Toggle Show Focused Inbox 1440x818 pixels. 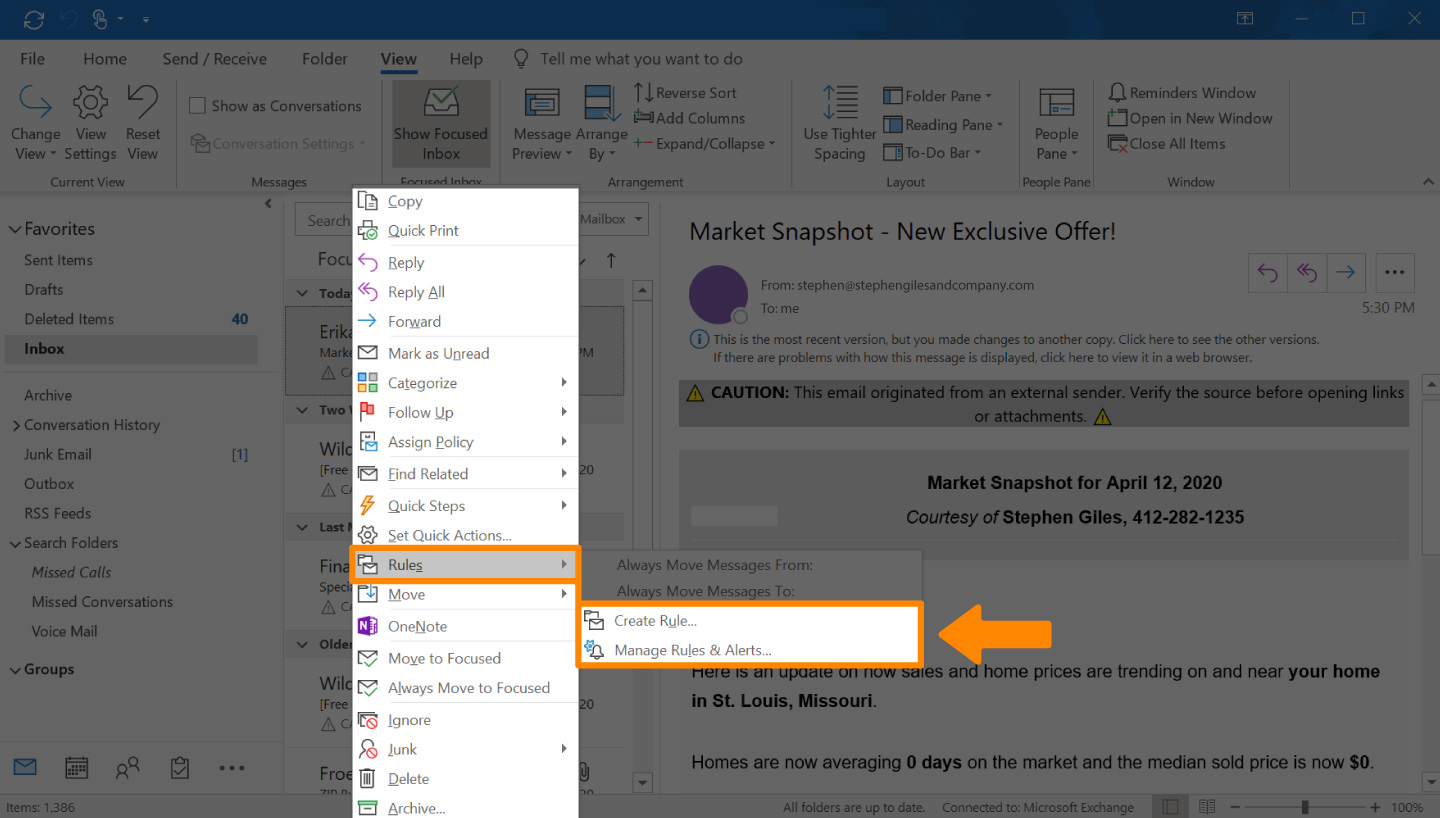pos(440,122)
